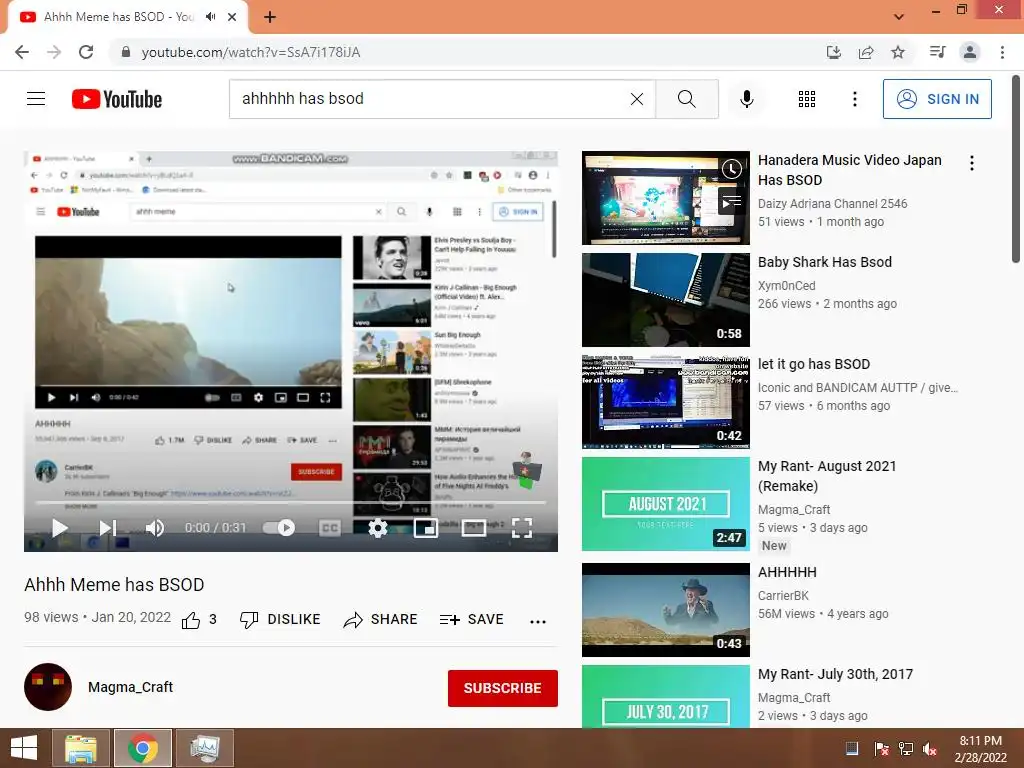Mute the tab's audio speaker icon
This screenshot has height=768, width=1024.
point(210,17)
